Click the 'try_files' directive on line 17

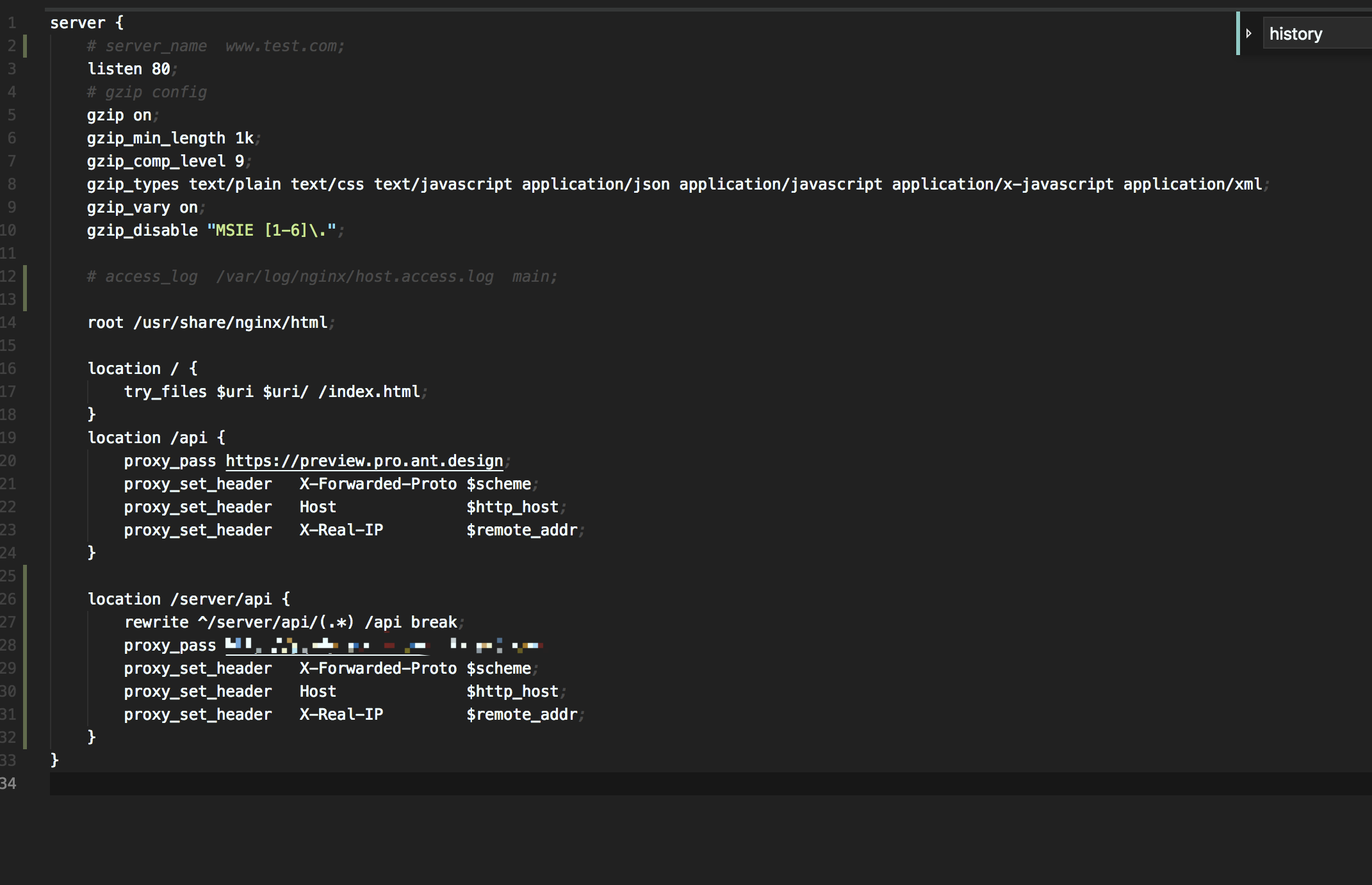(165, 392)
